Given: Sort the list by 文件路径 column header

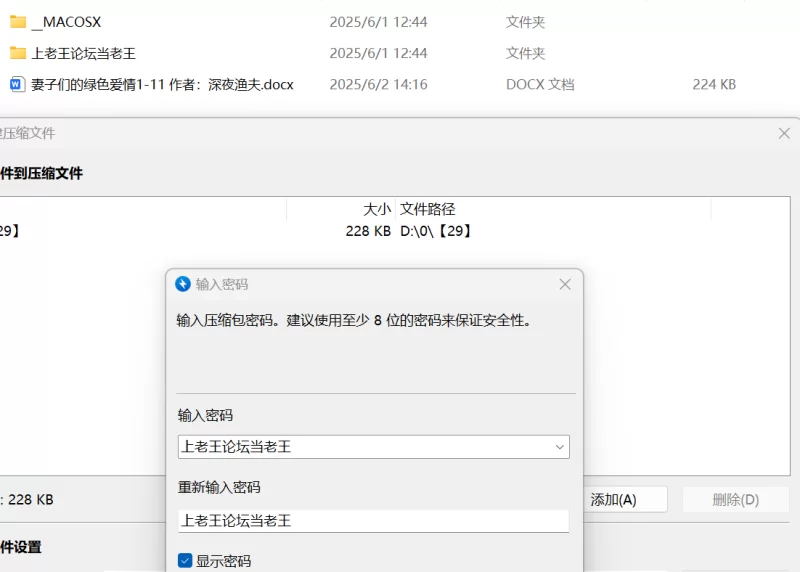Looking at the screenshot, I should pyautogui.click(x=427, y=209).
